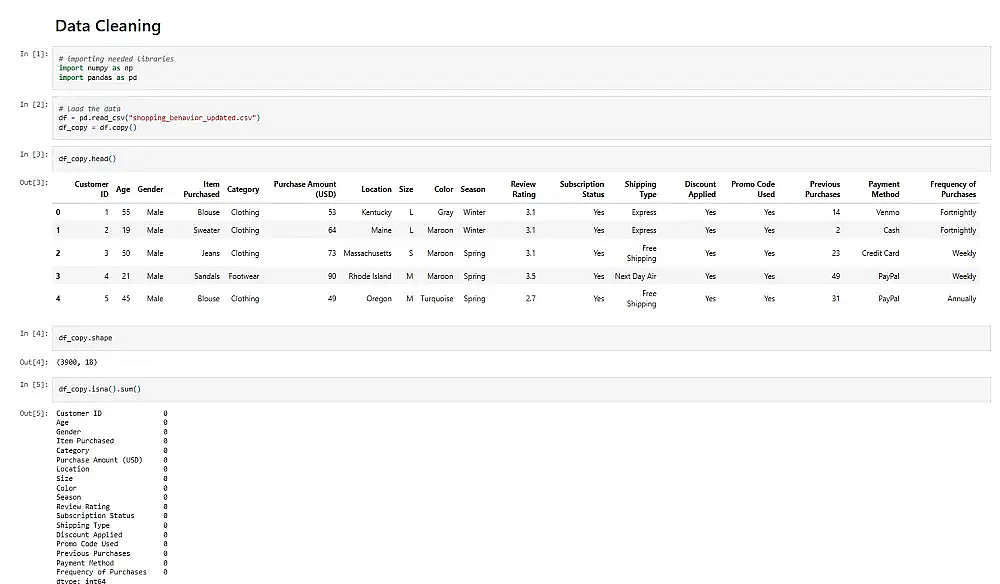Click the Frequency of Purchases column header

point(953,189)
